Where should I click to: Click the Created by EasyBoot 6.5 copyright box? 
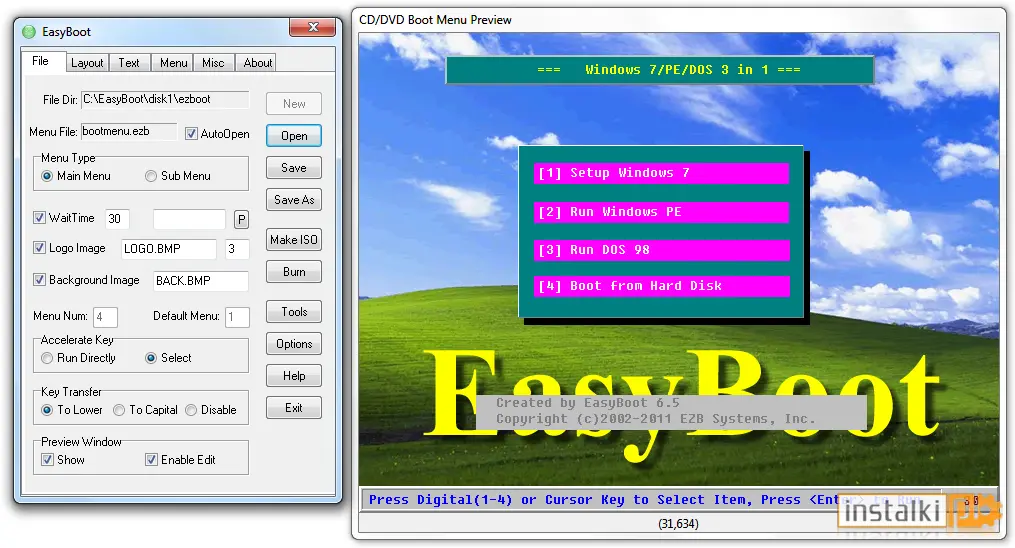671,411
